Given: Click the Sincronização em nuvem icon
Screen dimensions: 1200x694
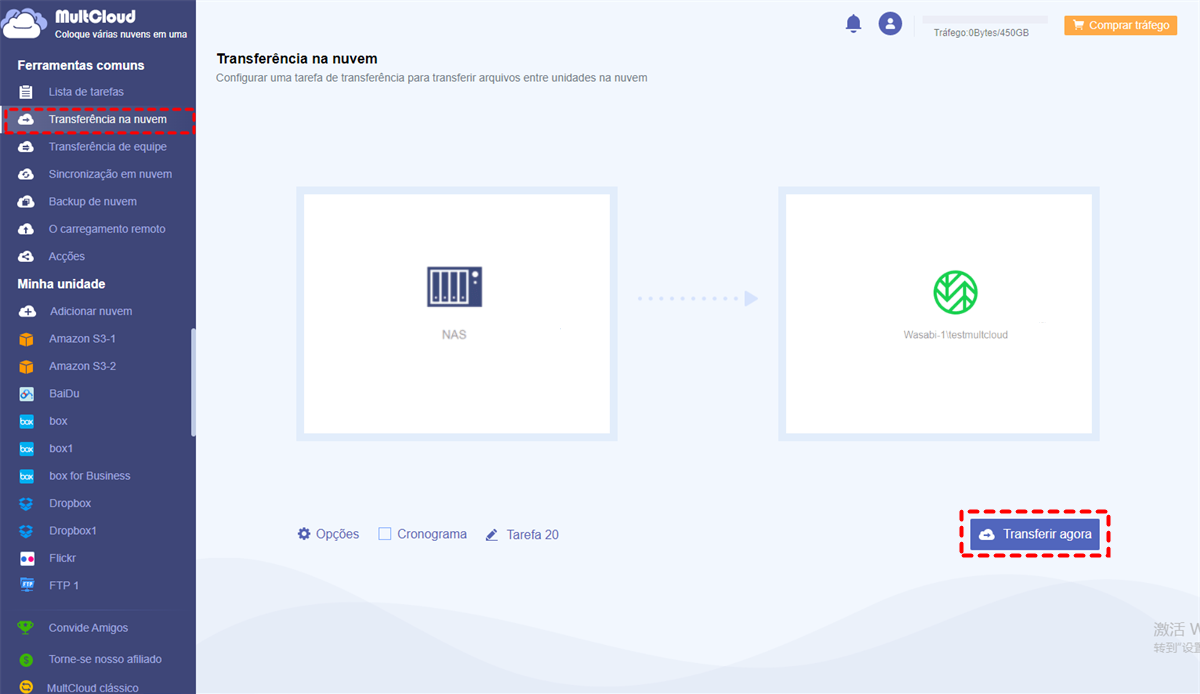Looking at the screenshot, I should 27,174.
